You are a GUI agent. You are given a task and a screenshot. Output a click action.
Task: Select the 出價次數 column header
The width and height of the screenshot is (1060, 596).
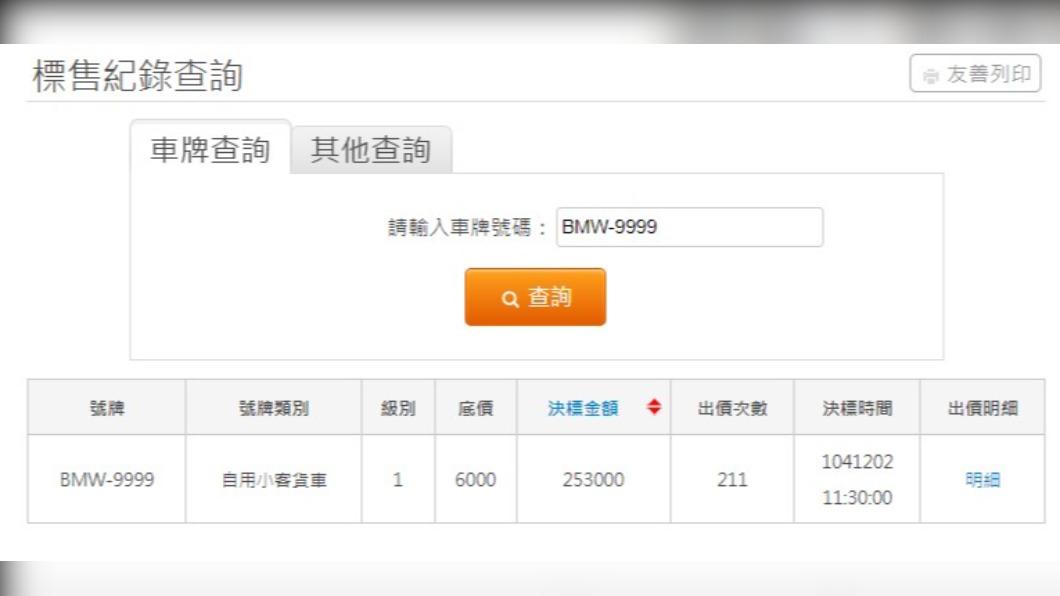(732, 408)
